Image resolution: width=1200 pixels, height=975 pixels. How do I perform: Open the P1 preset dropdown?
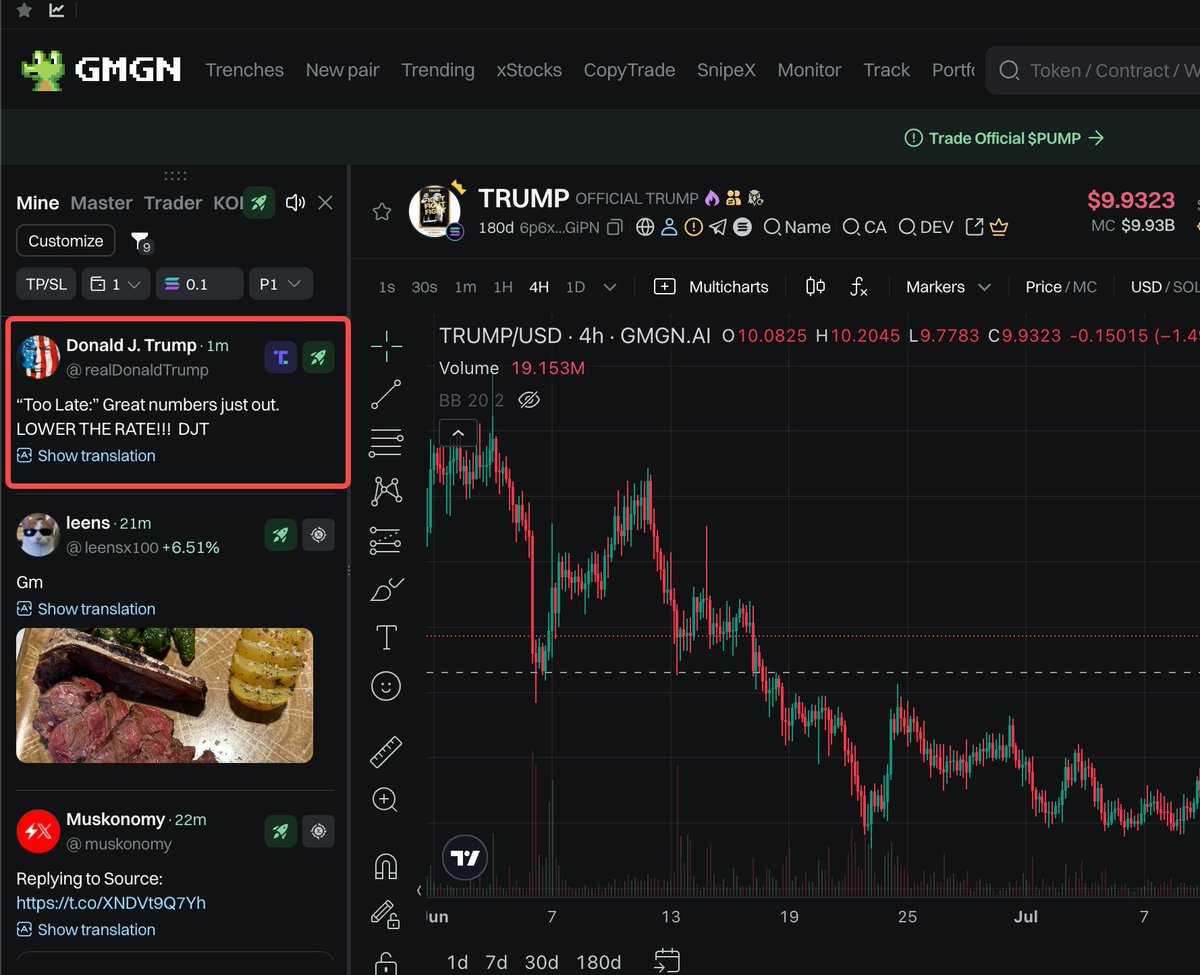click(x=280, y=284)
